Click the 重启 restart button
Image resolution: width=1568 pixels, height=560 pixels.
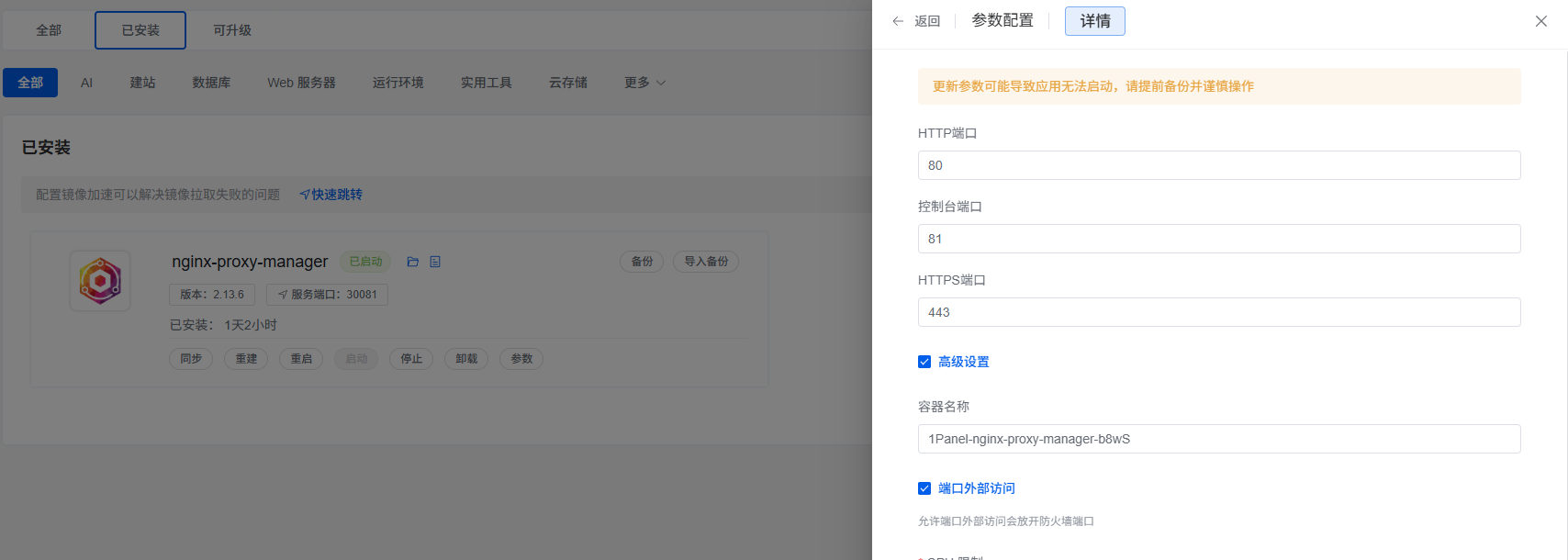point(301,359)
